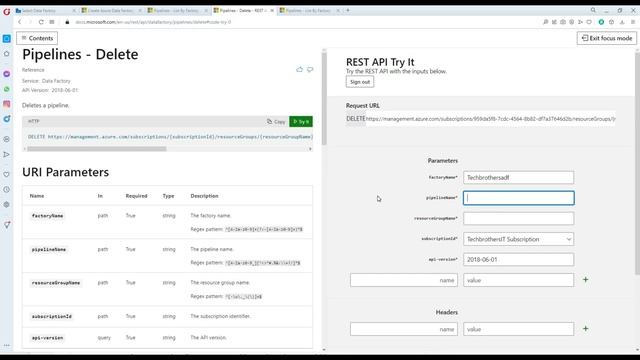Close the Pipelines - Delete tab

pyautogui.click(x=272, y=11)
